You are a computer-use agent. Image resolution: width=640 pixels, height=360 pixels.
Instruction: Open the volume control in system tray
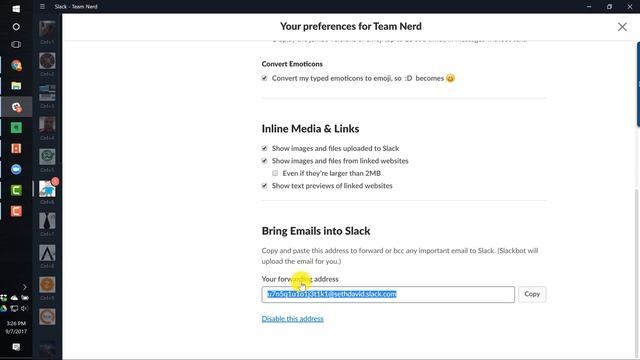[25, 309]
